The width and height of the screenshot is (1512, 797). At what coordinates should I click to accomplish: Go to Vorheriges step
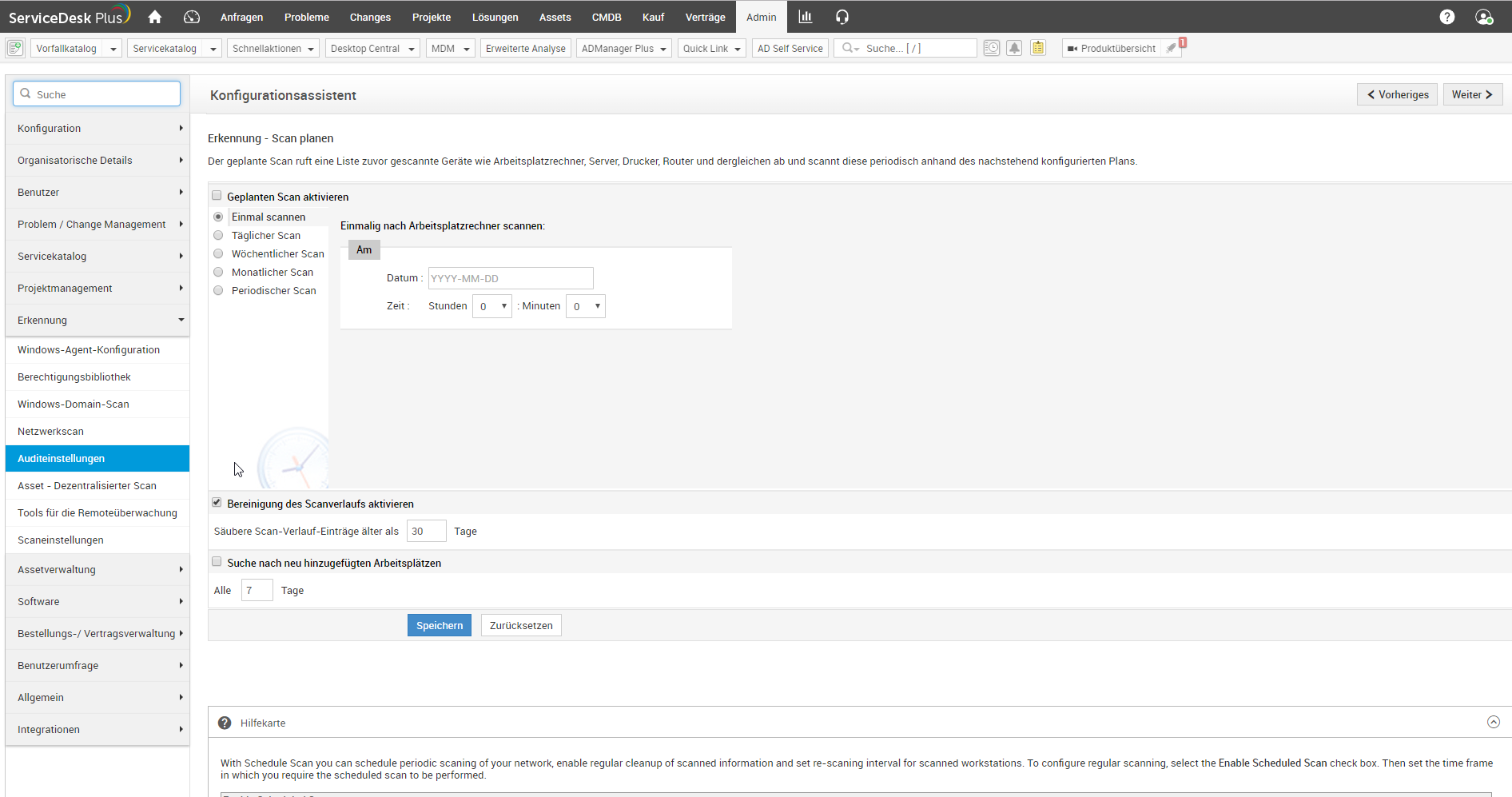tap(1397, 94)
